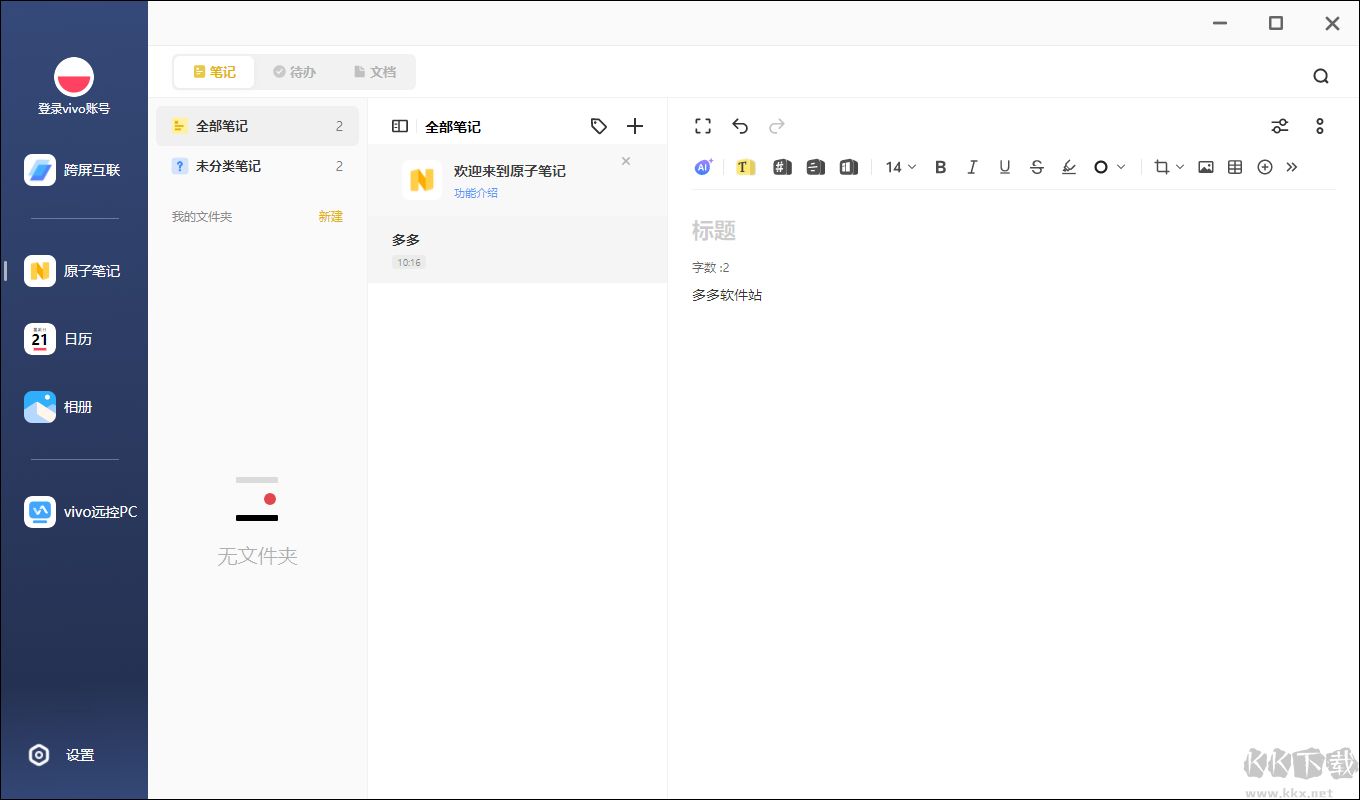The width and height of the screenshot is (1360, 800).
Task: Open the 功能介绍 link
Action: (476, 193)
